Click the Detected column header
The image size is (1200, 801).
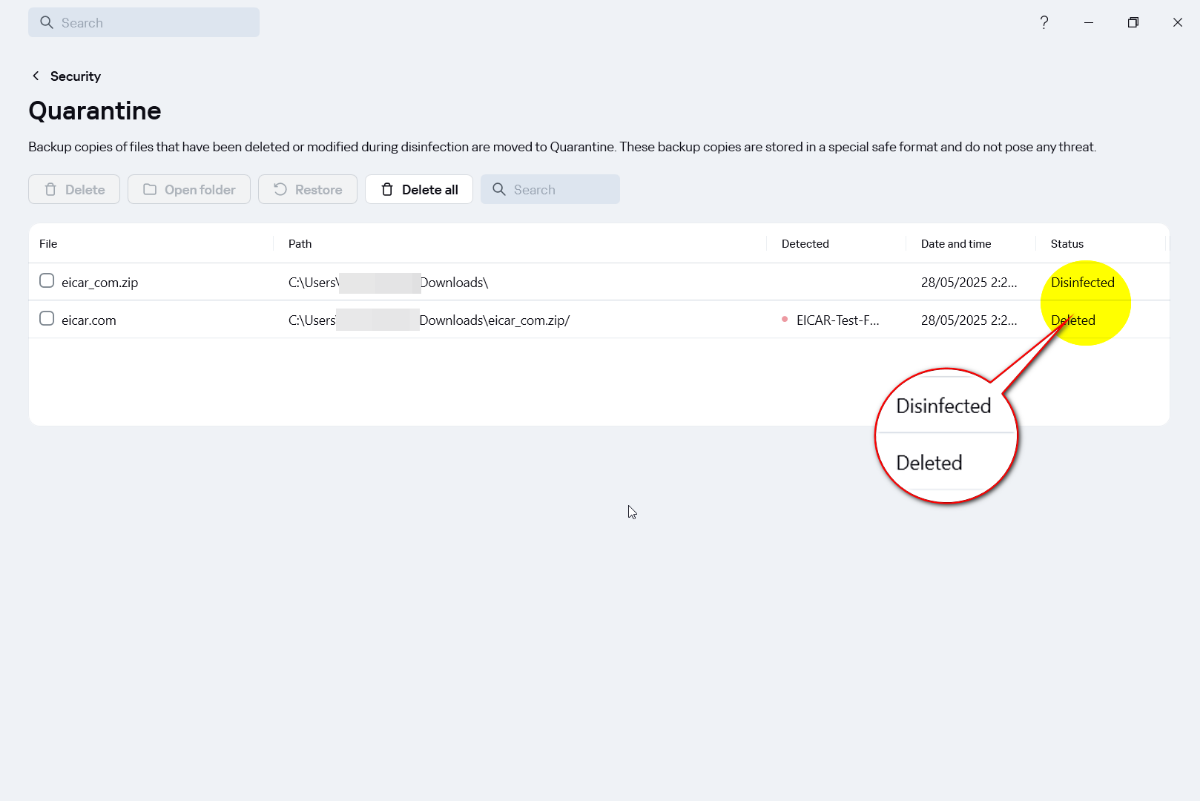click(805, 244)
